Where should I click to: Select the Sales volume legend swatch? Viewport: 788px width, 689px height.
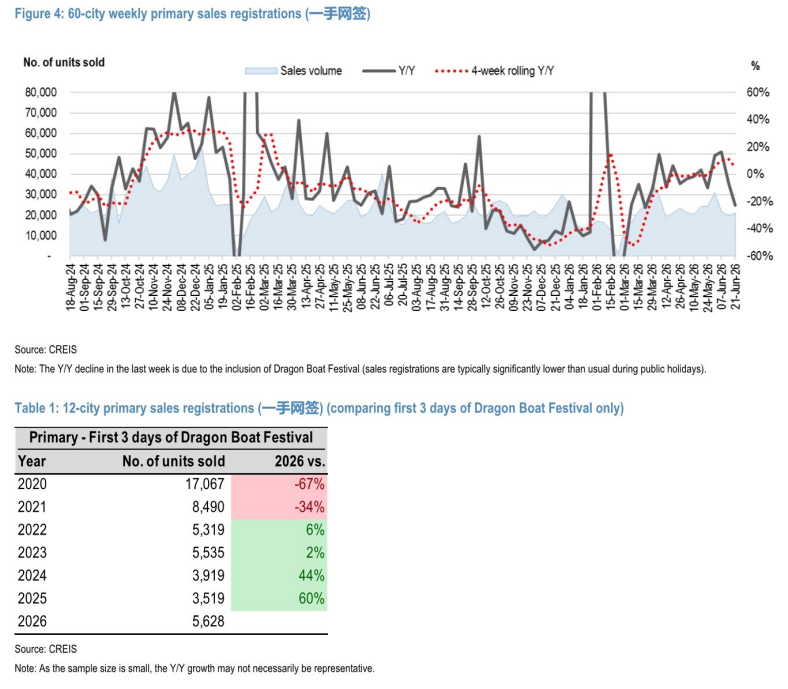point(261,71)
